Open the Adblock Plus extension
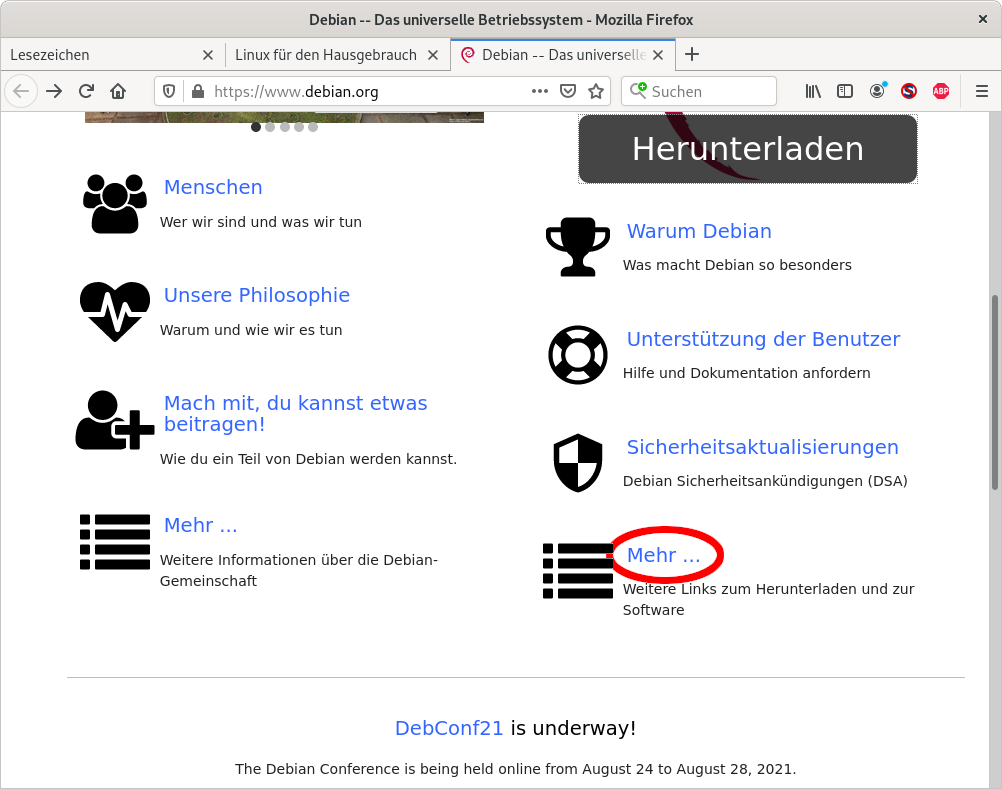Image resolution: width=1002 pixels, height=789 pixels. [941, 91]
